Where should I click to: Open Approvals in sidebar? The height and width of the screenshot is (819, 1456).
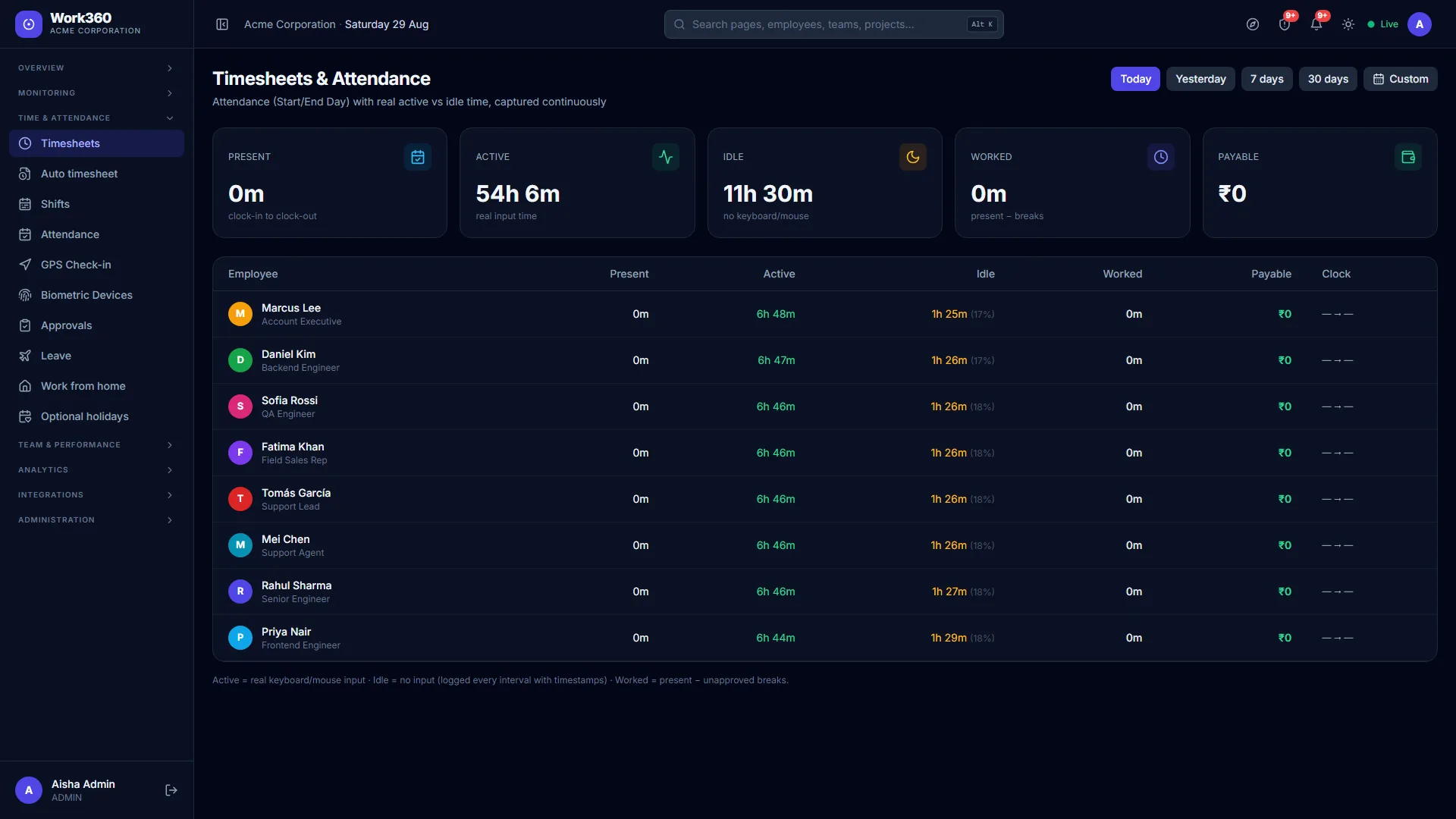coord(96,325)
